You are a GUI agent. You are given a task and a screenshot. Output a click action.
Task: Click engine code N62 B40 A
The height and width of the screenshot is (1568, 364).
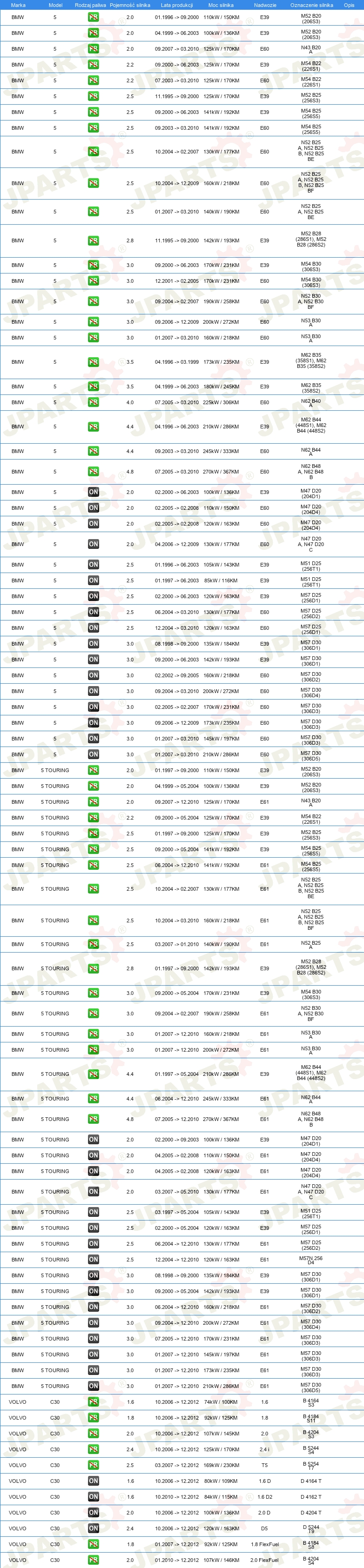311,403
